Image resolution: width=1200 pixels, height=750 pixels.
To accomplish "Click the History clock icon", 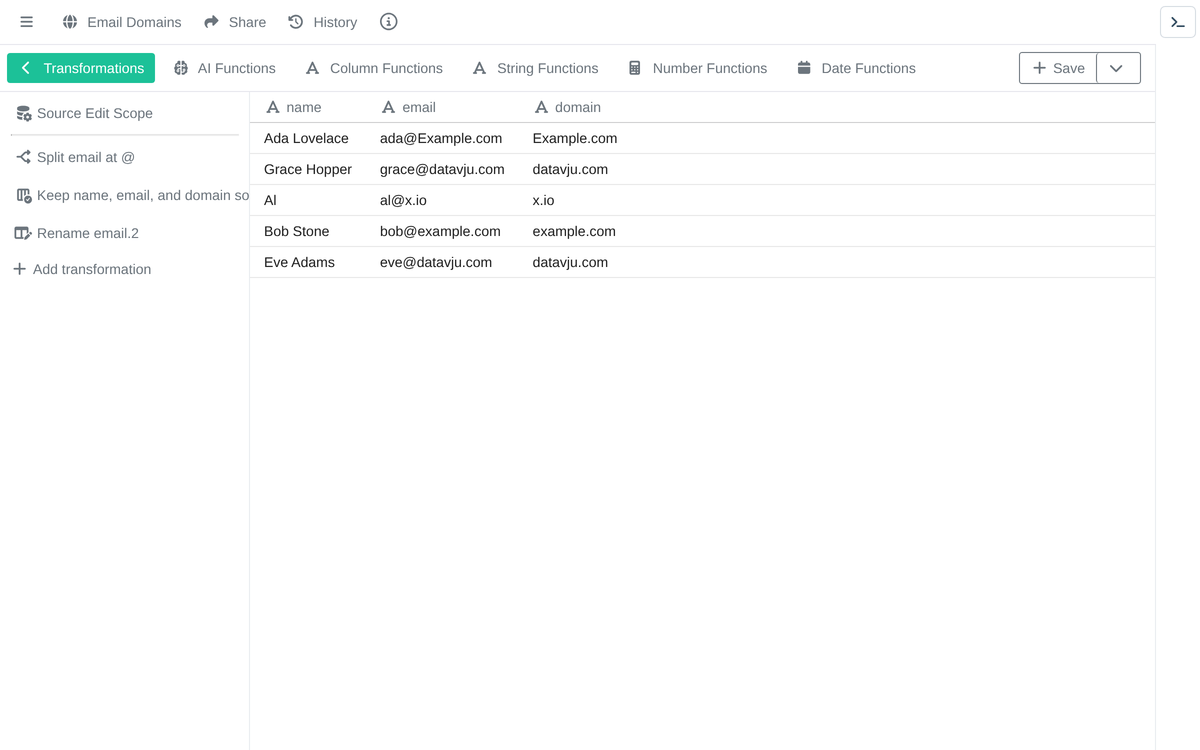I will [296, 22].
